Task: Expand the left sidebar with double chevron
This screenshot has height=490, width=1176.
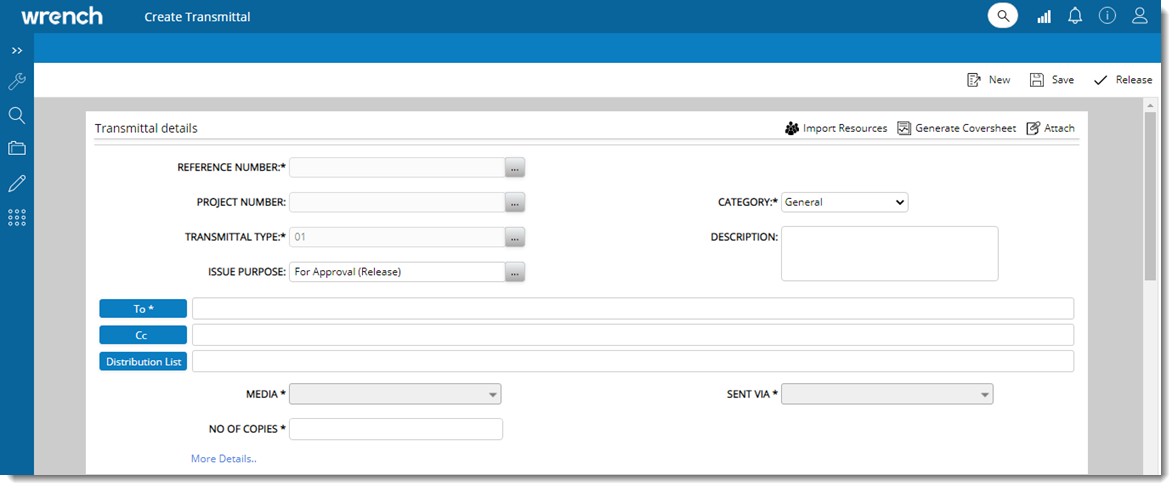Action: [x=17, y=50]
